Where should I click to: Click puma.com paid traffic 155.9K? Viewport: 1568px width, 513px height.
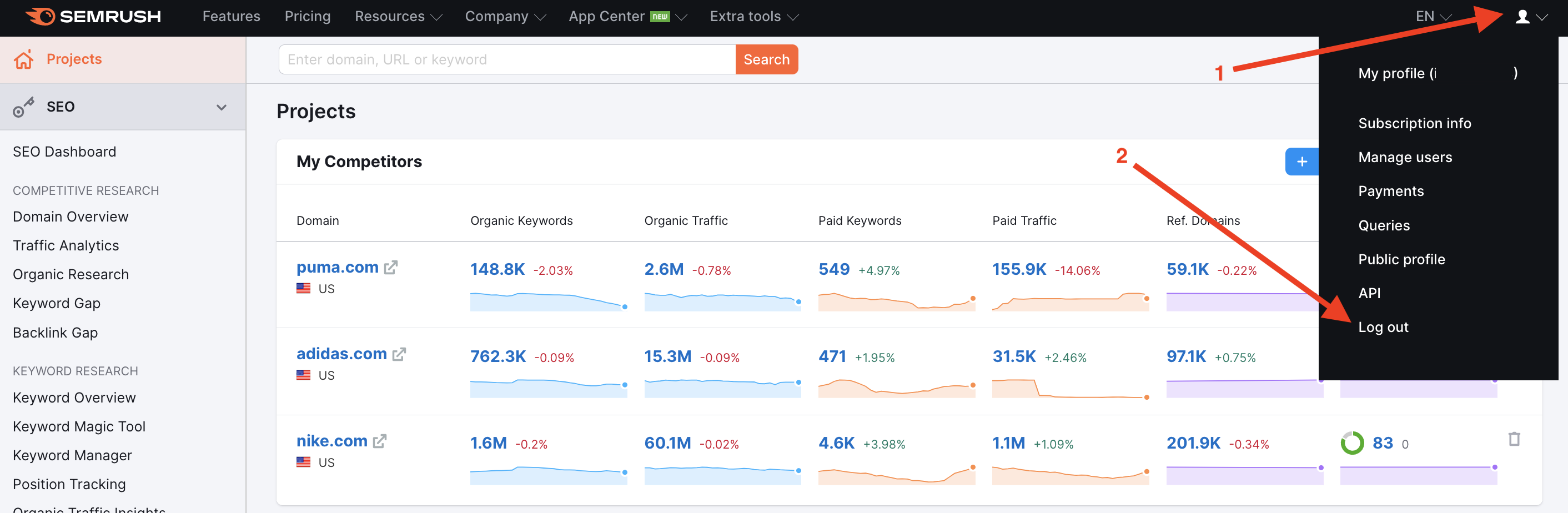coord(1019,270)
